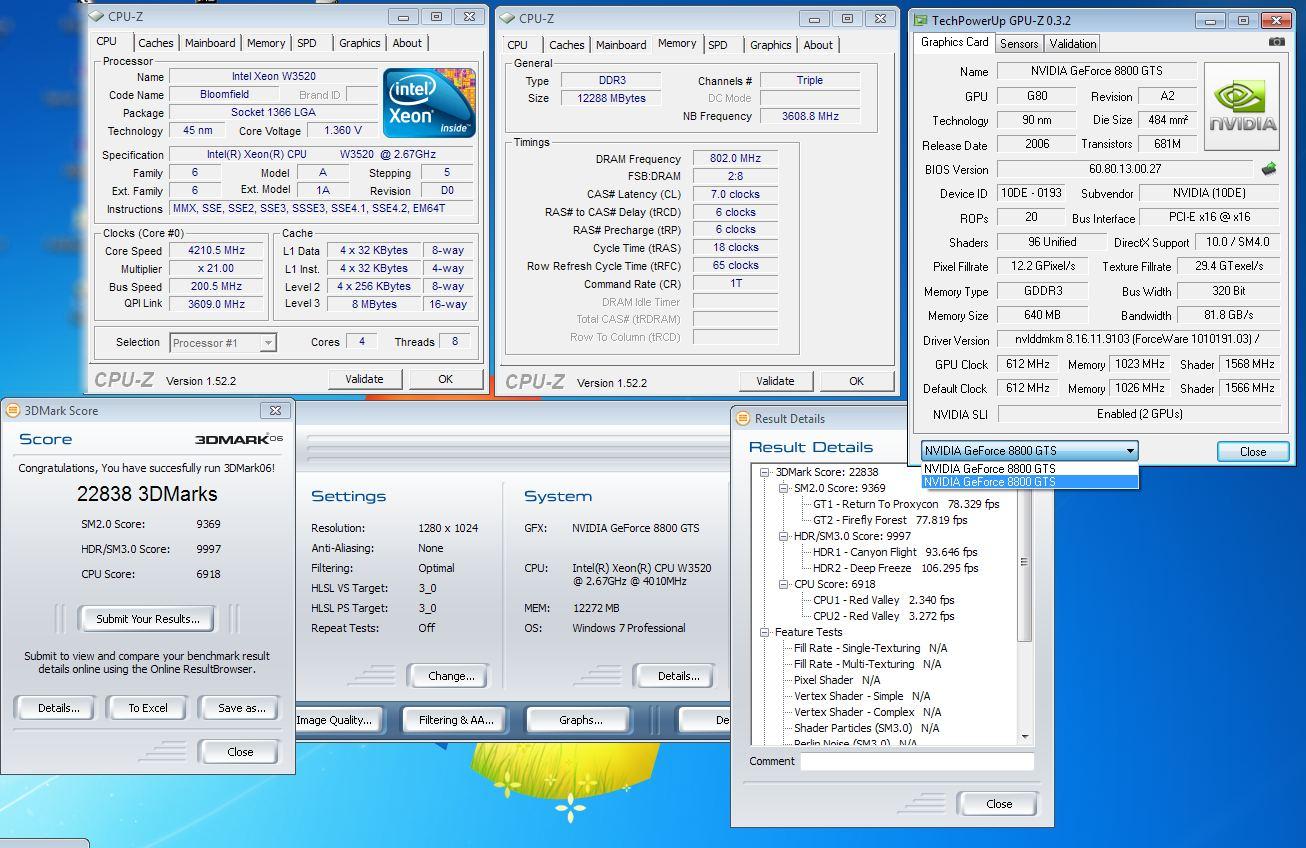The height and width of the screenshot is (848, 1306).
Task: Click the 3DMark Score window title icon
Action: tap(13, 410)
